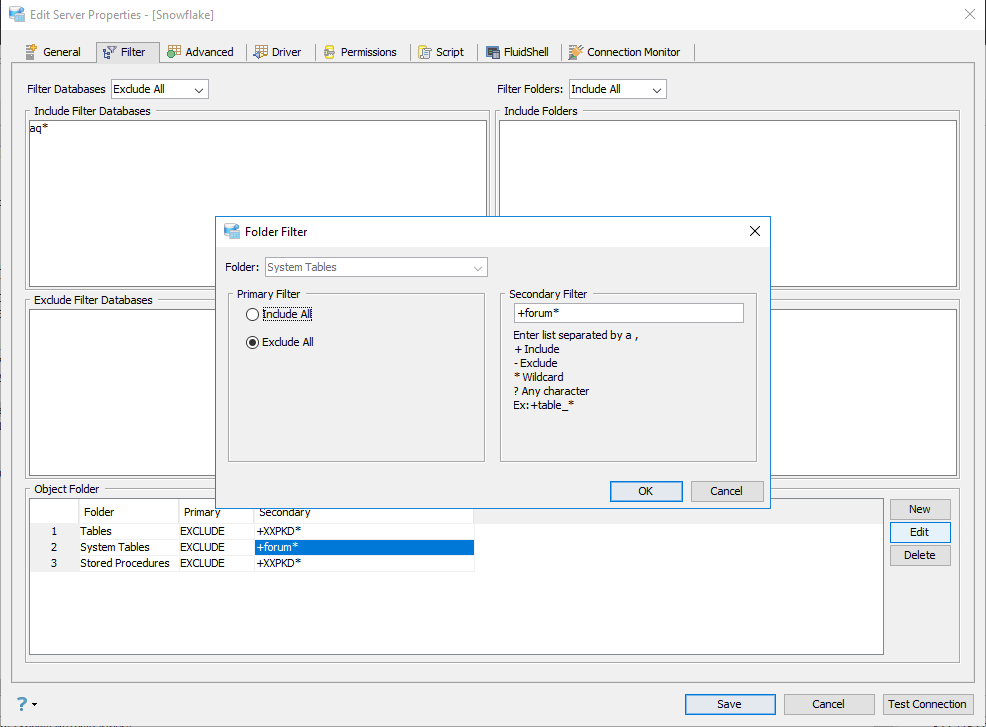The height and width of the screenshot is (727, 986).
Task: Click the Advanced tab icon
Action: [174, 52]
